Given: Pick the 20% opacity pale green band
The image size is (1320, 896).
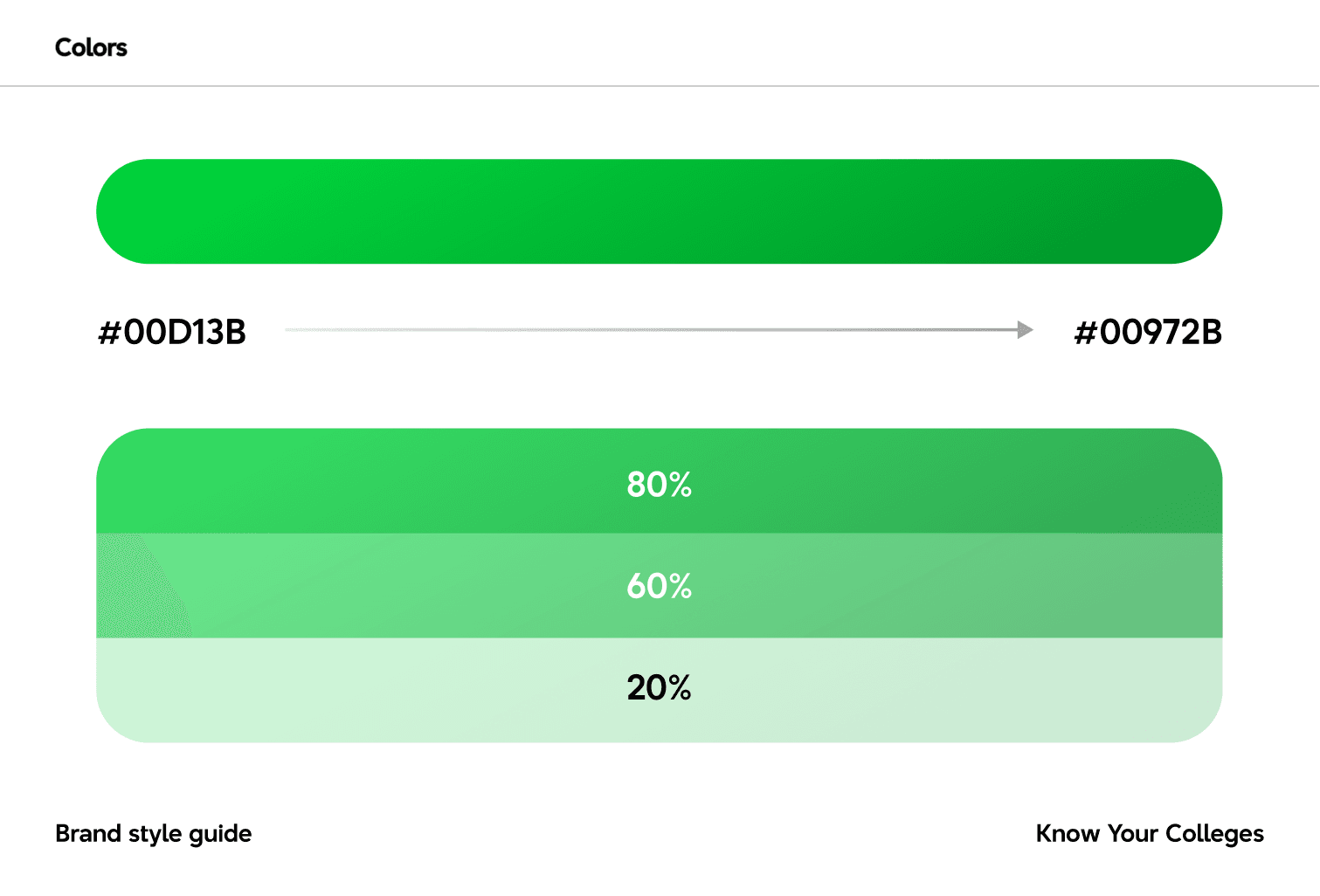Looking at the screenshot, I should point(659,690).
